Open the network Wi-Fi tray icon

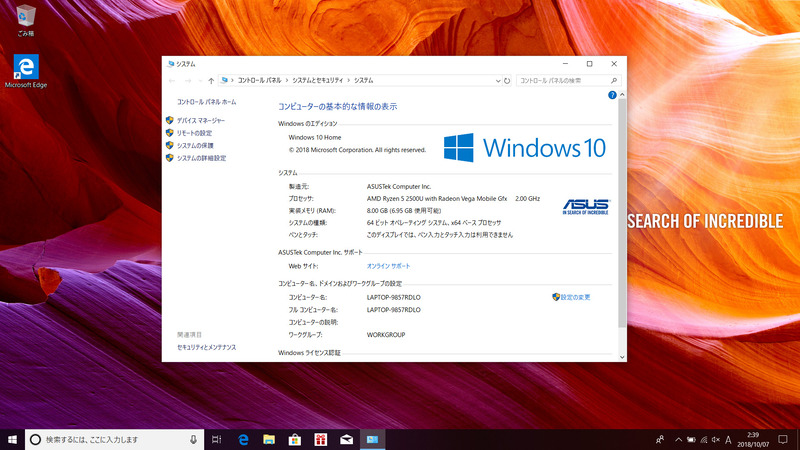tap(704, 439)
